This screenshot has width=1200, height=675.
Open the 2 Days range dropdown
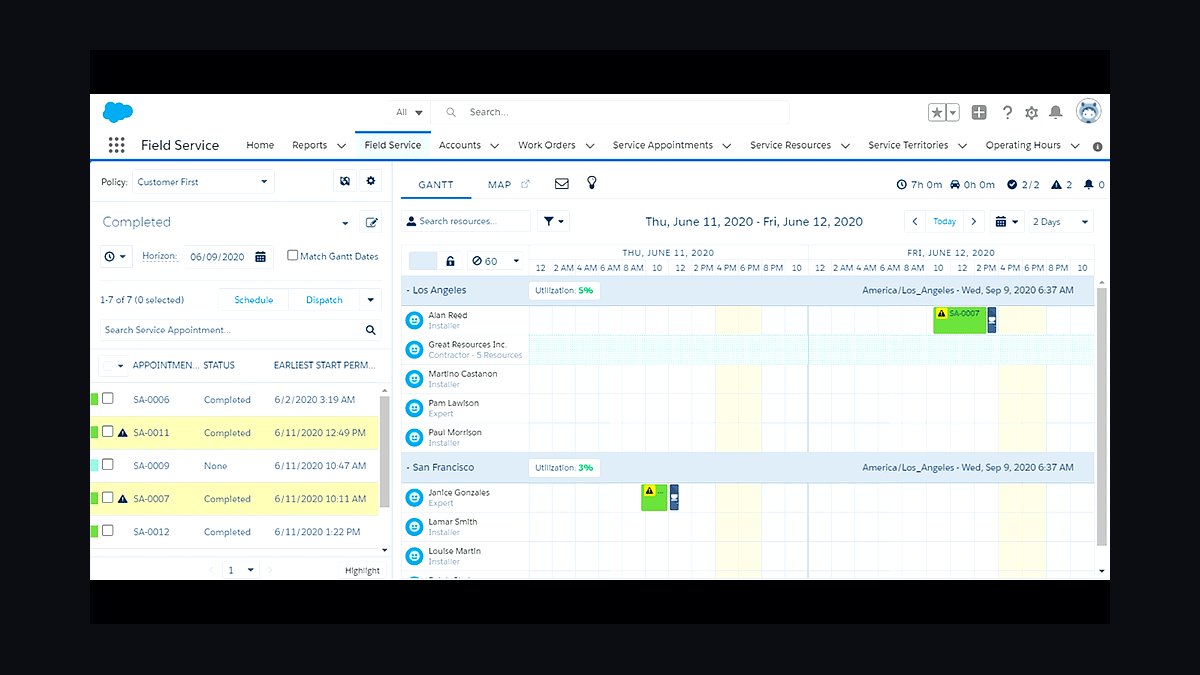1059,222
